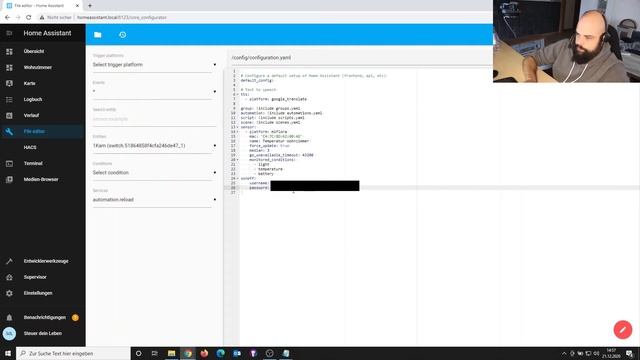Open the Steuer dein Leben user profile
This screenshot has width=640, height=360.
pyautogui.click(x=42, y=333)
